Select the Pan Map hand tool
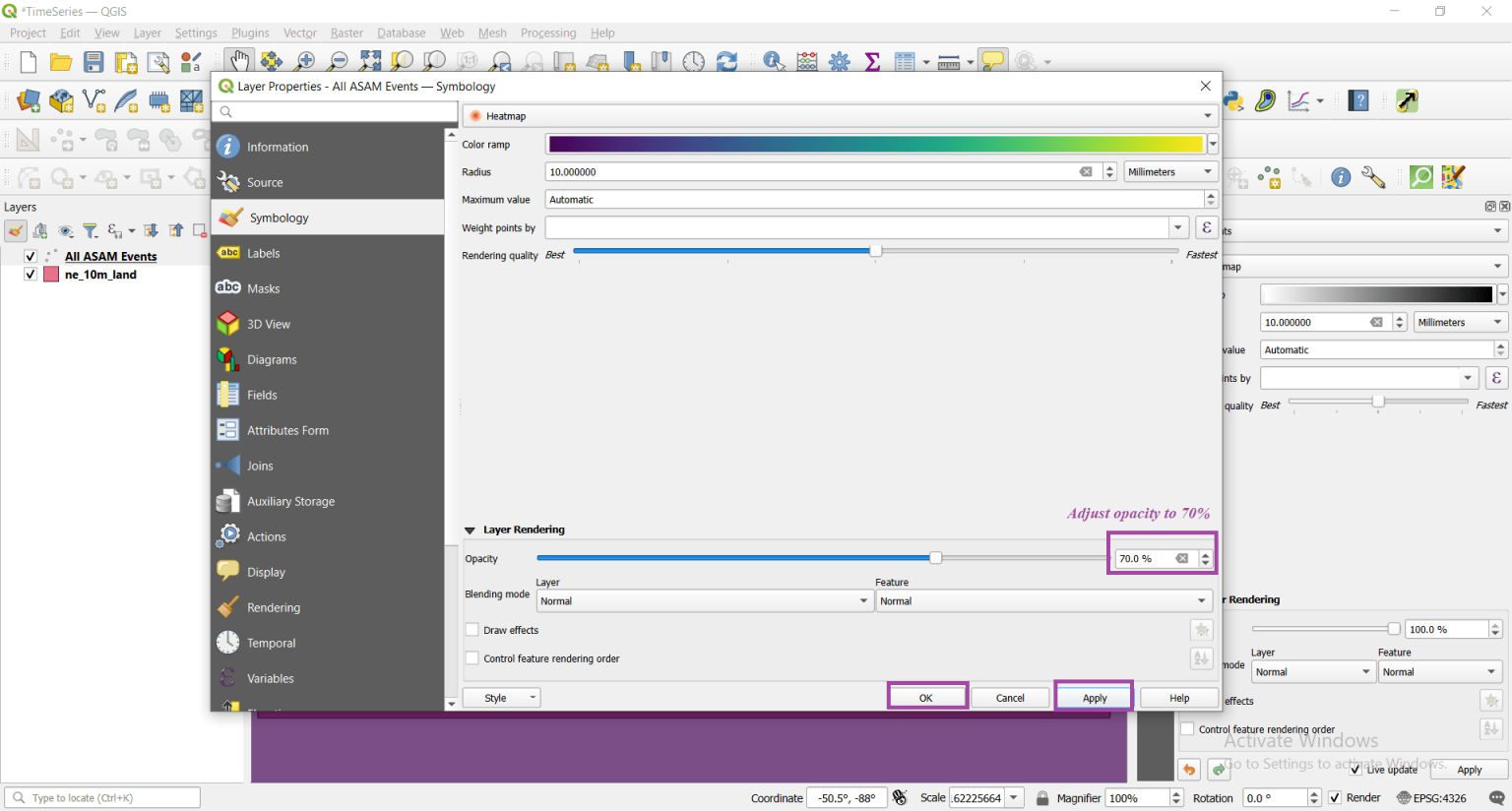Viewport: 1512px width, 811px height. click(239, 61)
